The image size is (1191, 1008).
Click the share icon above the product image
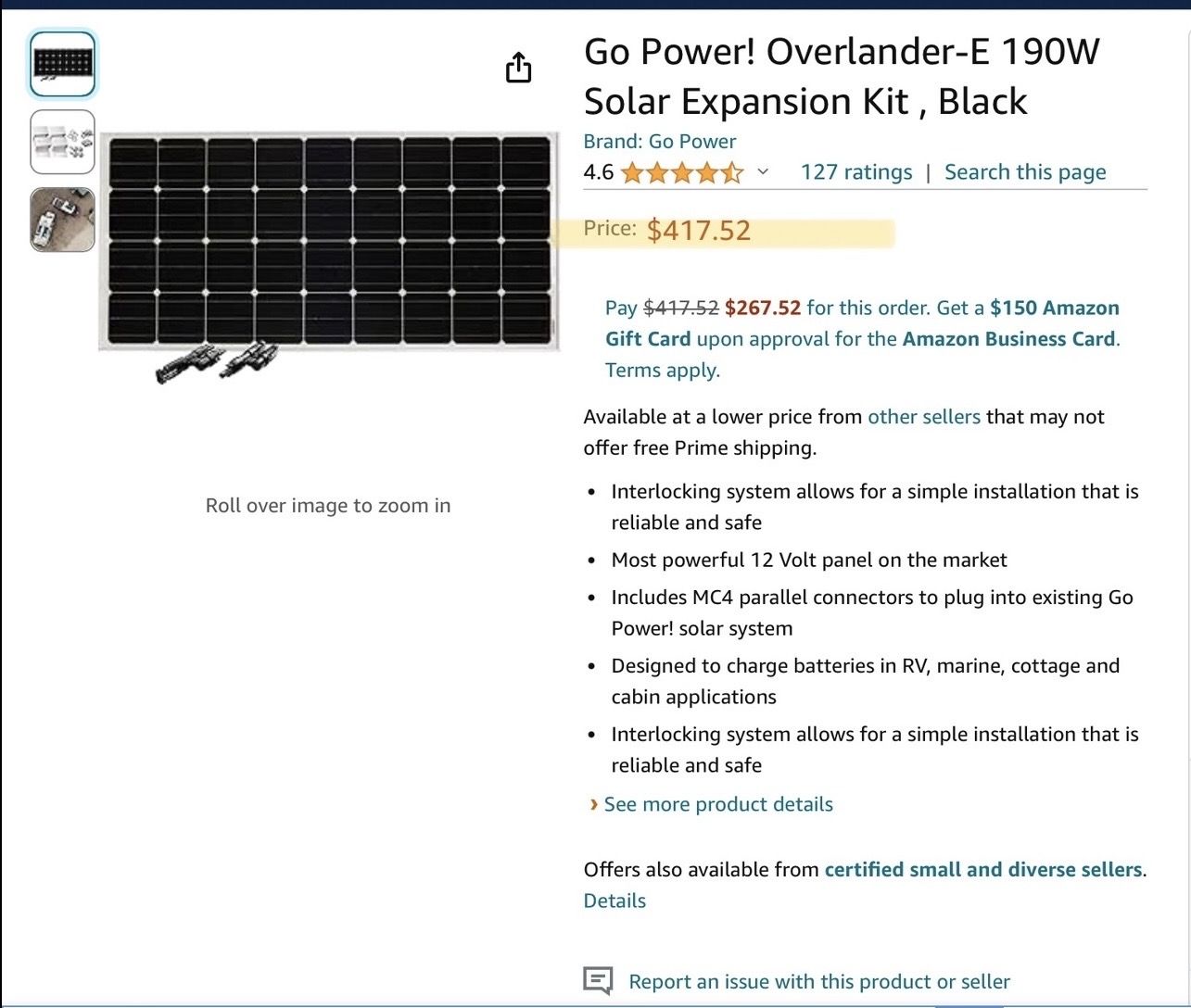tap(519, 67)
